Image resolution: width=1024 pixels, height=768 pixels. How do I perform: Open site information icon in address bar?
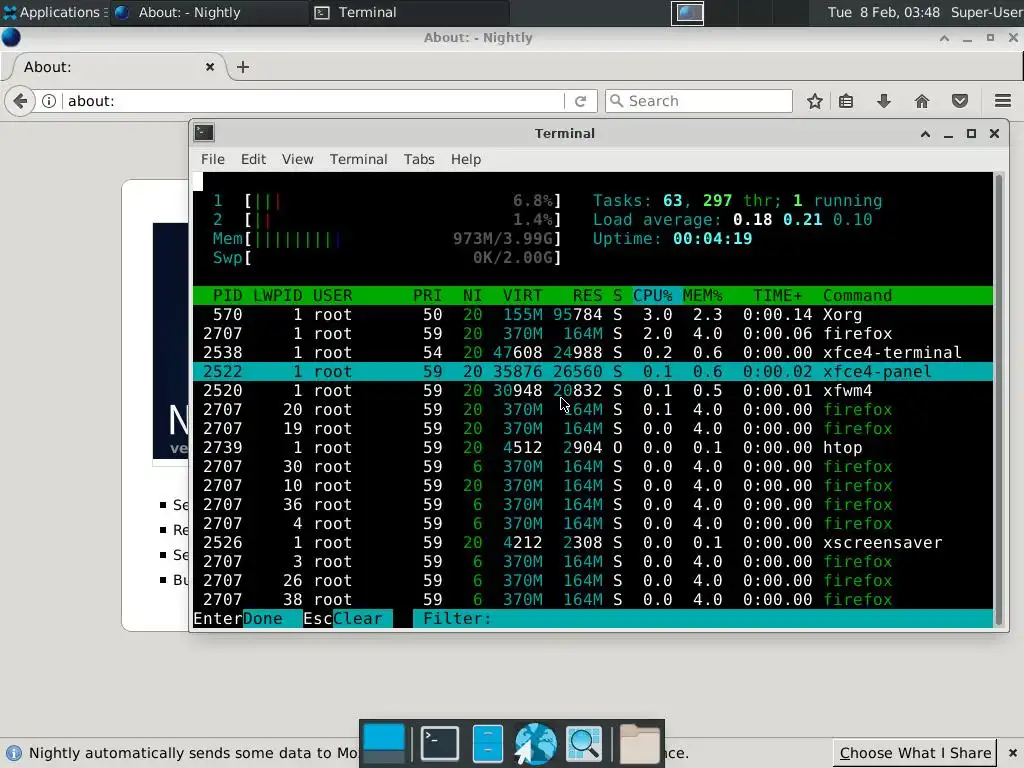[48, 101]
